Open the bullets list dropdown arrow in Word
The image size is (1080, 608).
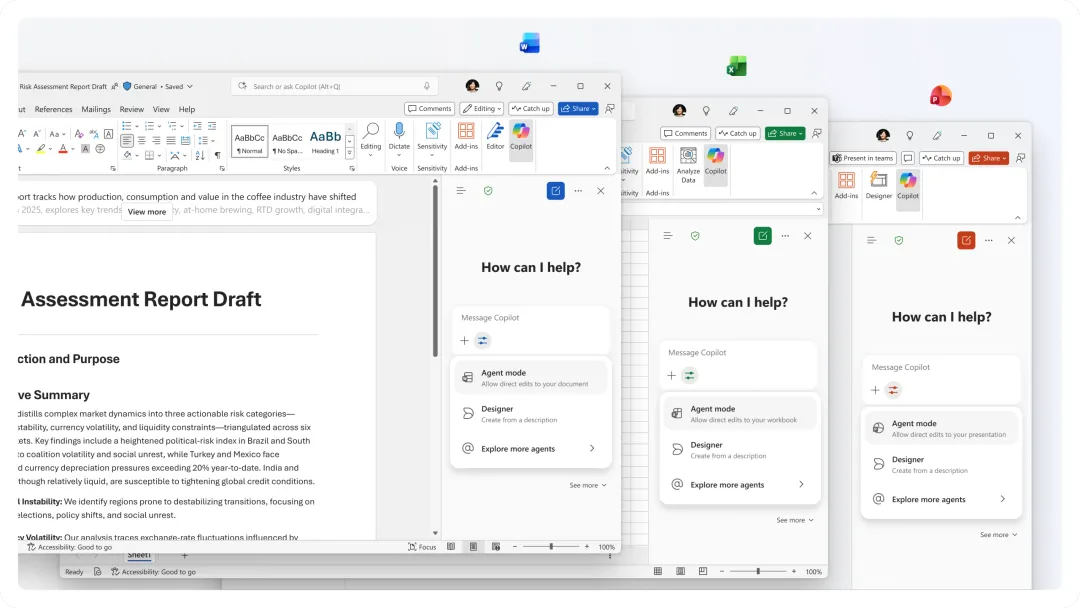[137, 126]
